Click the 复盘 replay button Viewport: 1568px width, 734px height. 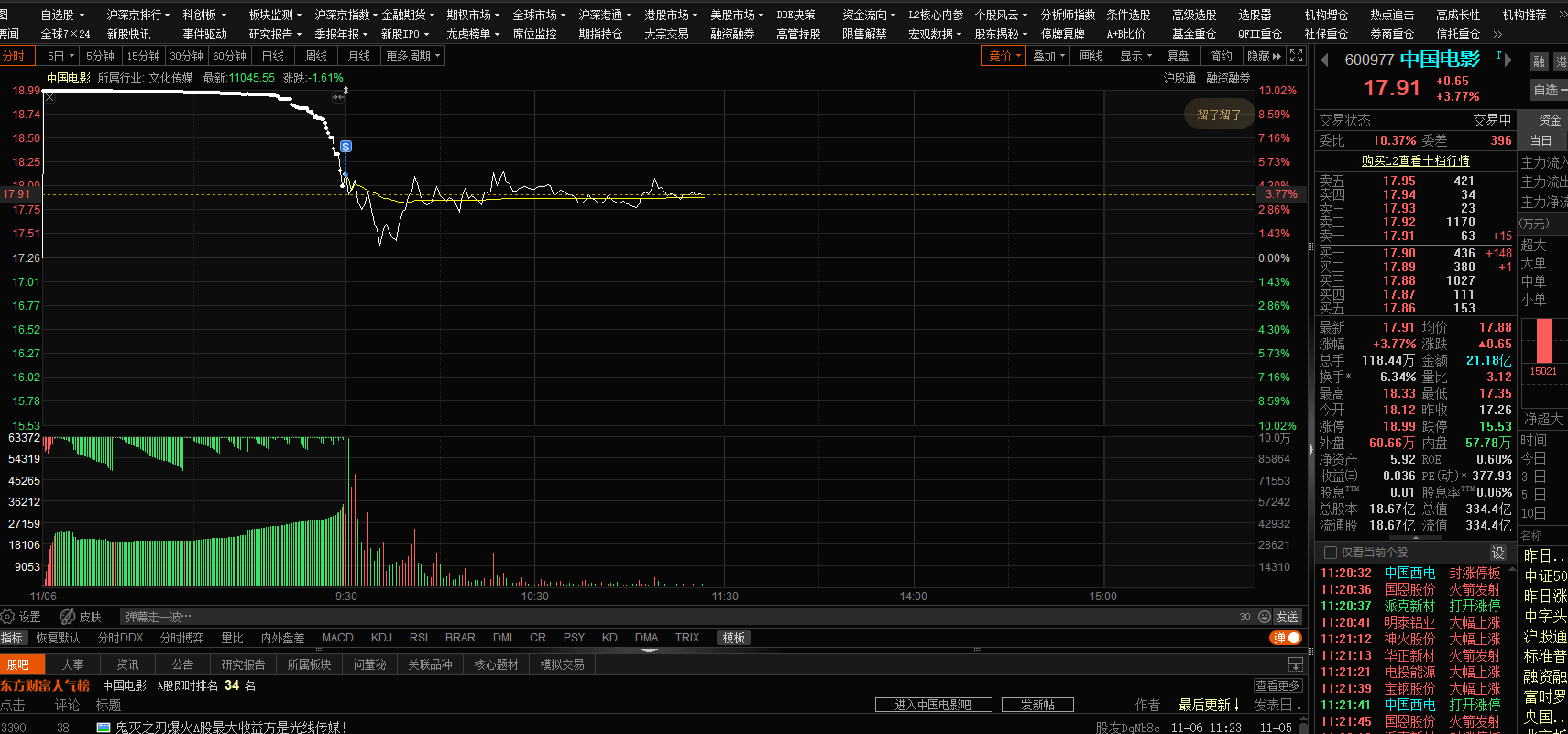(x=1178, y=56)
